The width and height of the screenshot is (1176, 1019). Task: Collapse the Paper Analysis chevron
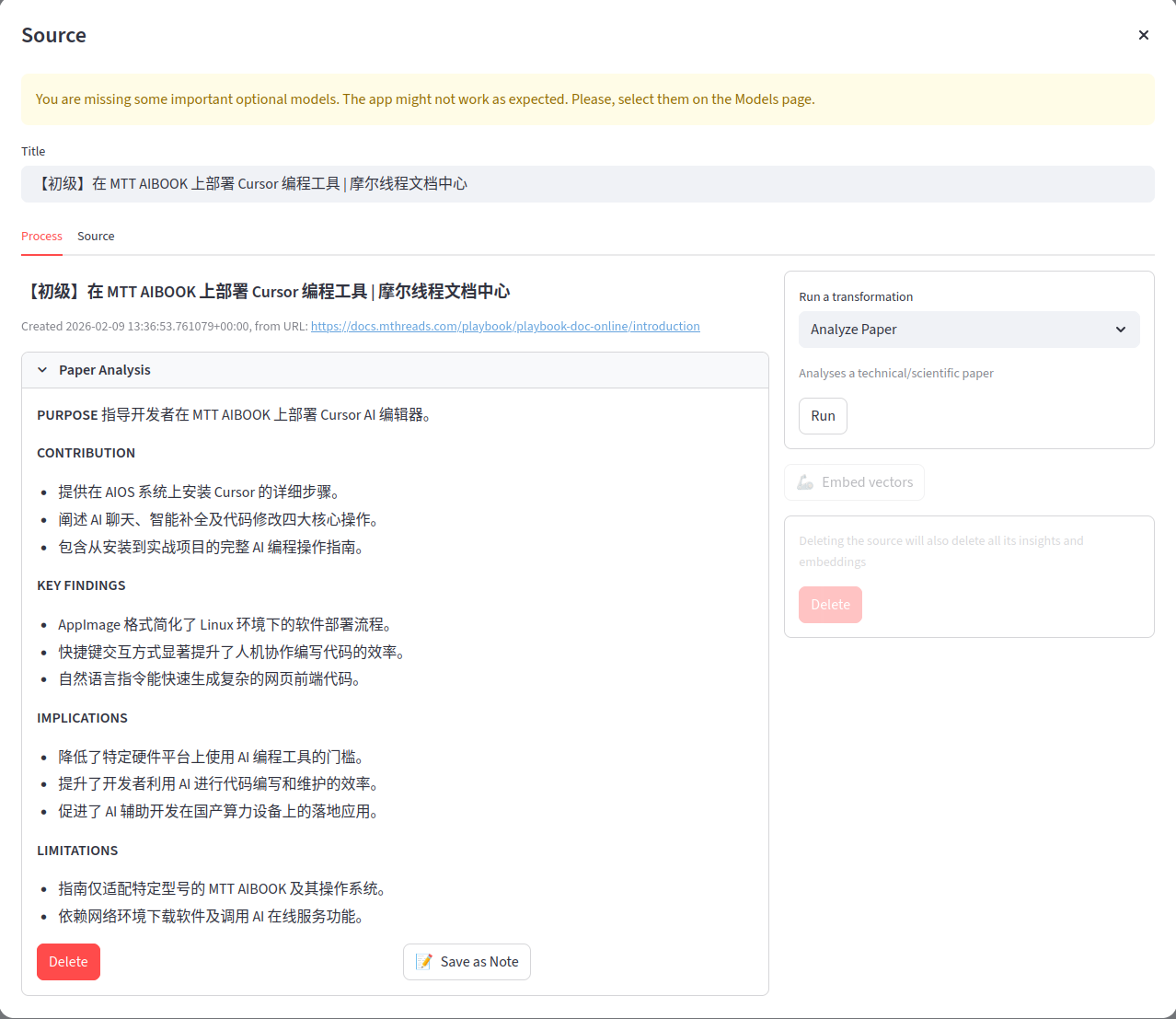click(42, 370)
